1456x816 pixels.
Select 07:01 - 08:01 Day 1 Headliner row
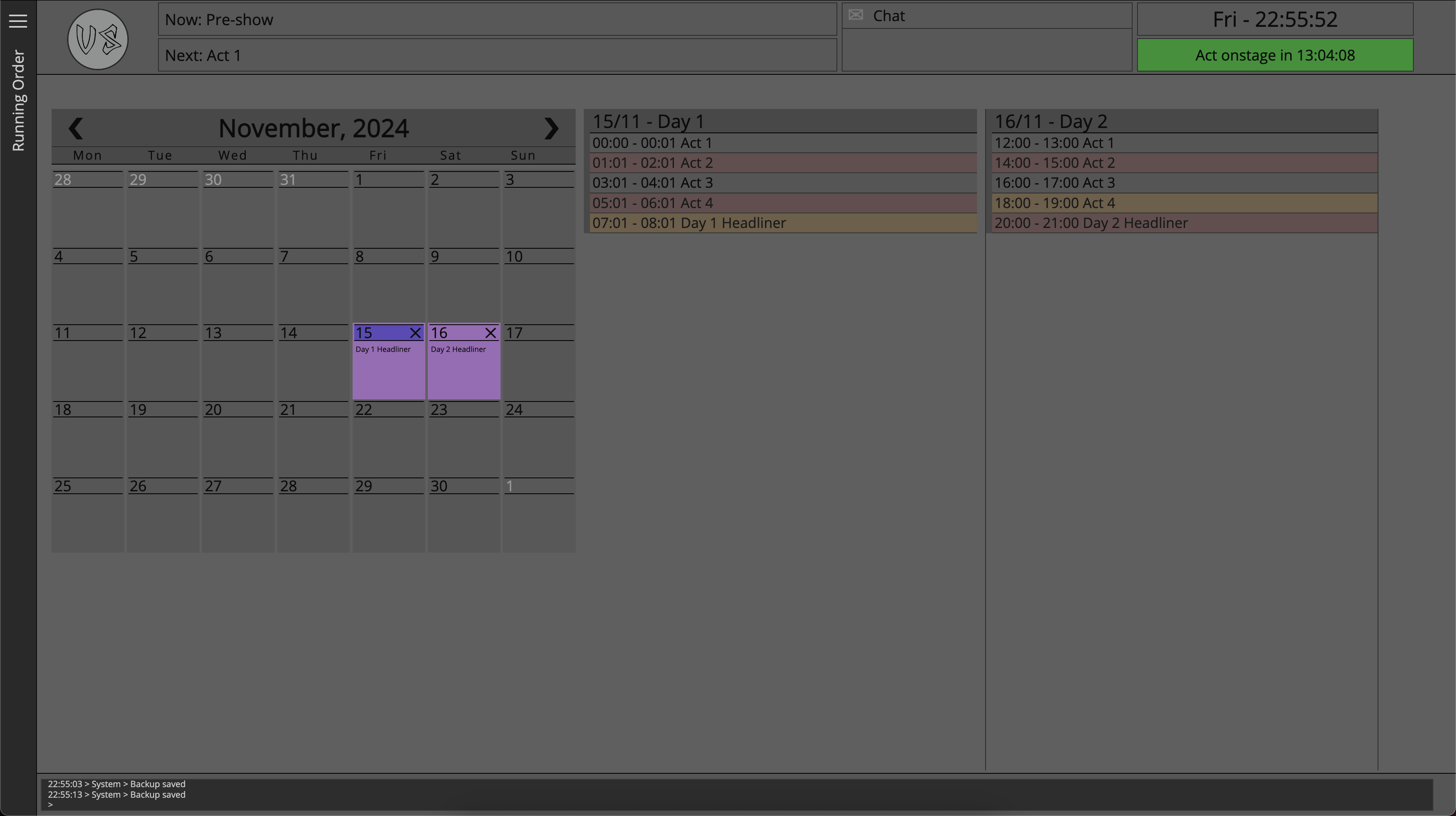[783, 223]
